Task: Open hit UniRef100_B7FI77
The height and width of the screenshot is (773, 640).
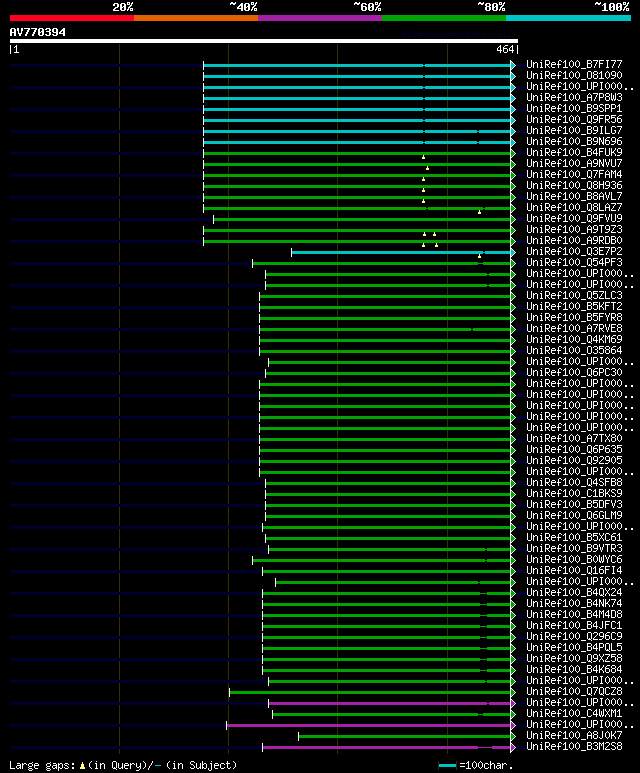Action: 574,65
